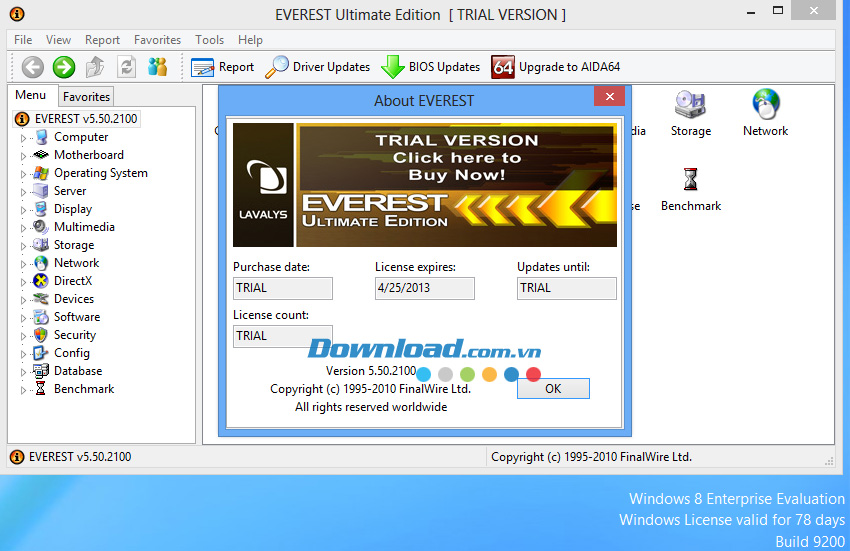Select the Devices tree icon
Screen dimensions: 850x551
[41, 299]
